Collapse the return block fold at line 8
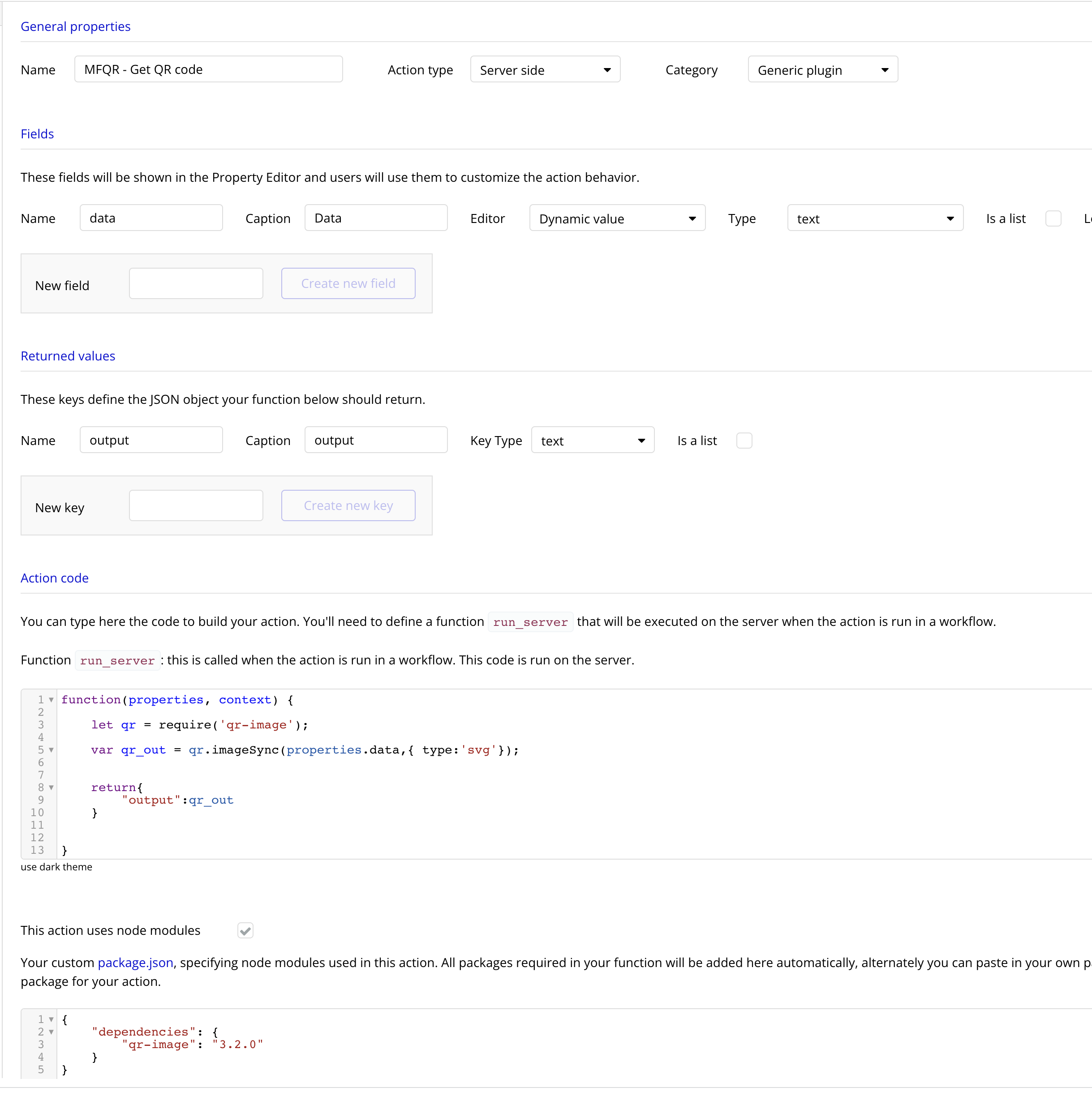Image resolution: width=1092 pixels, height=1096 pixels. 51,788
